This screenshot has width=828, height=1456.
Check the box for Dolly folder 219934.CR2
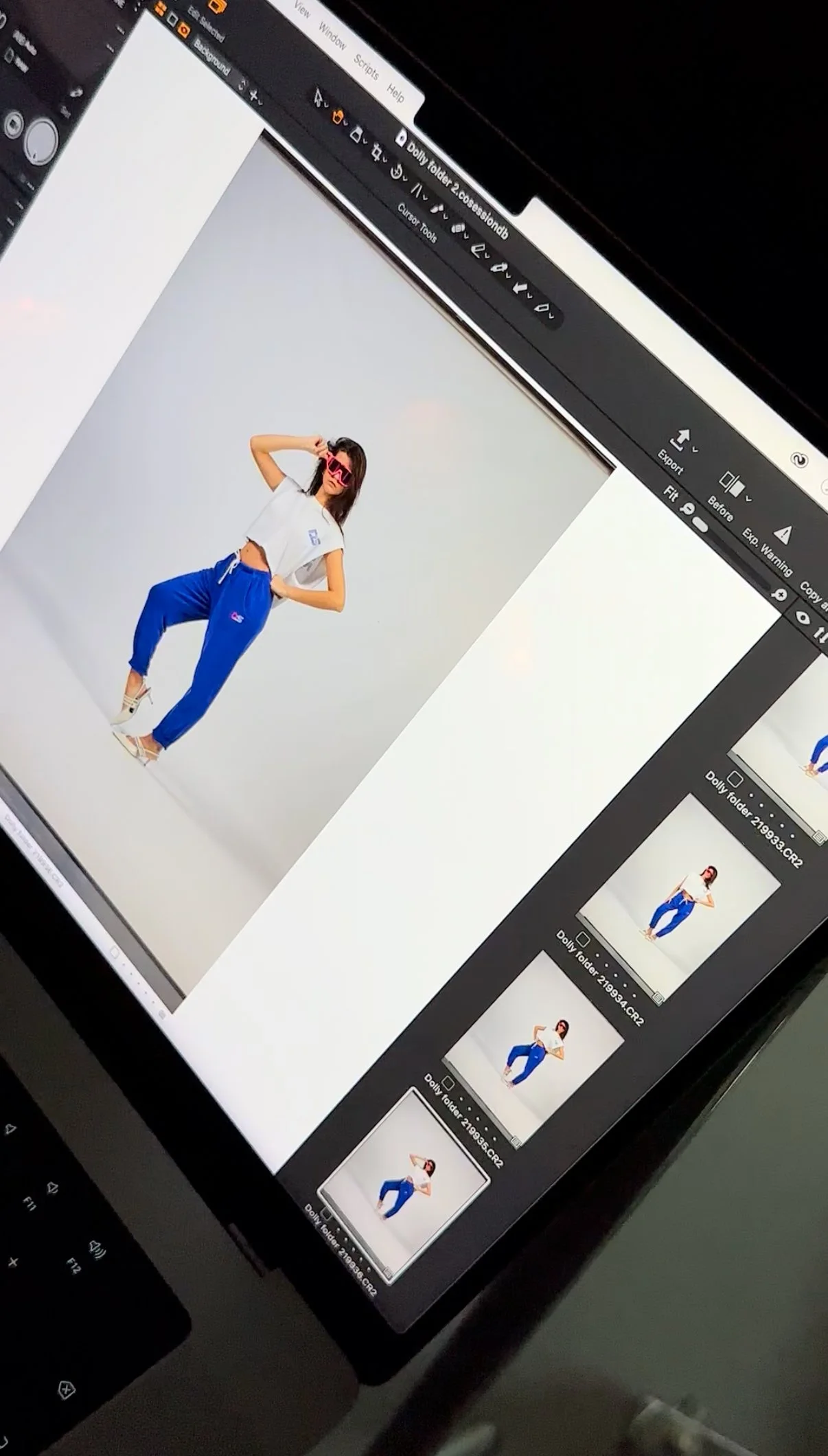pyautogui.click(x=582, y=938)
